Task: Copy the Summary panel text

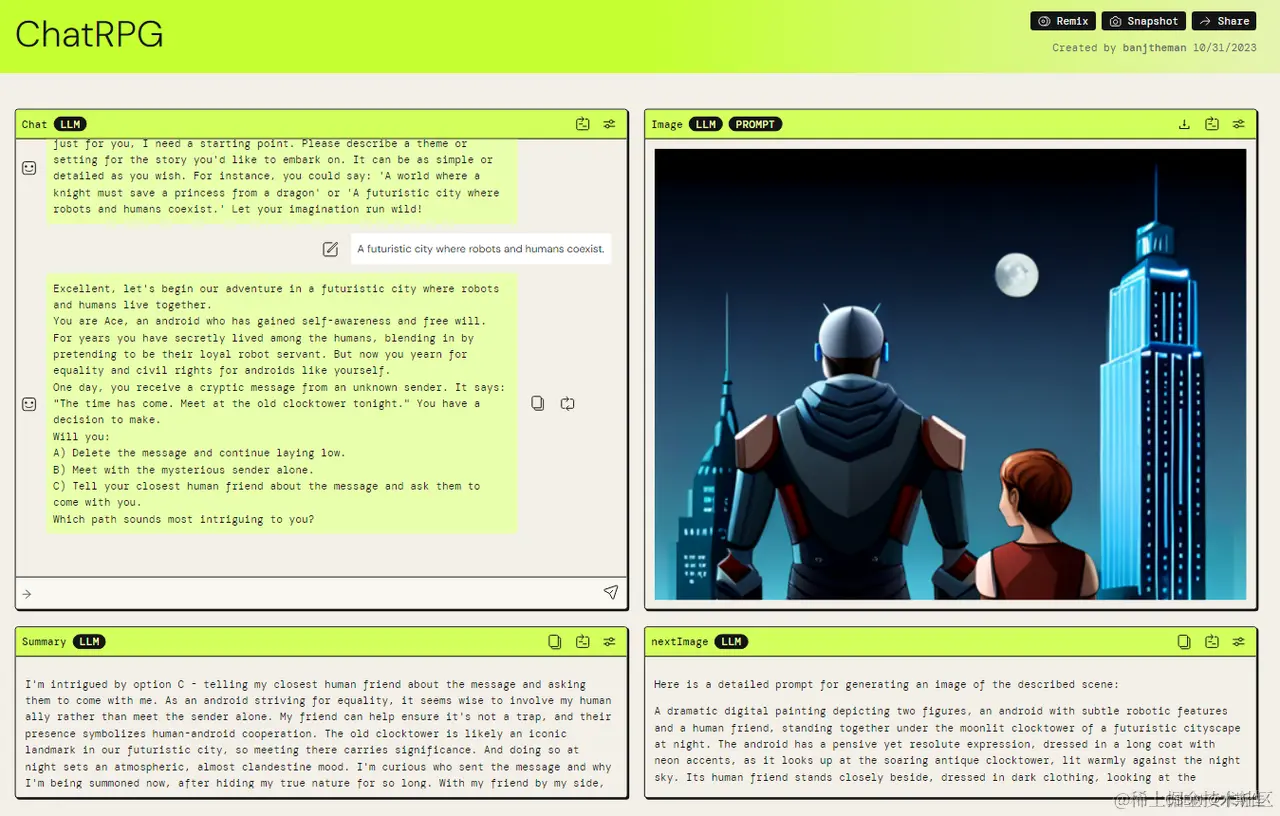Action: (555, 641)
